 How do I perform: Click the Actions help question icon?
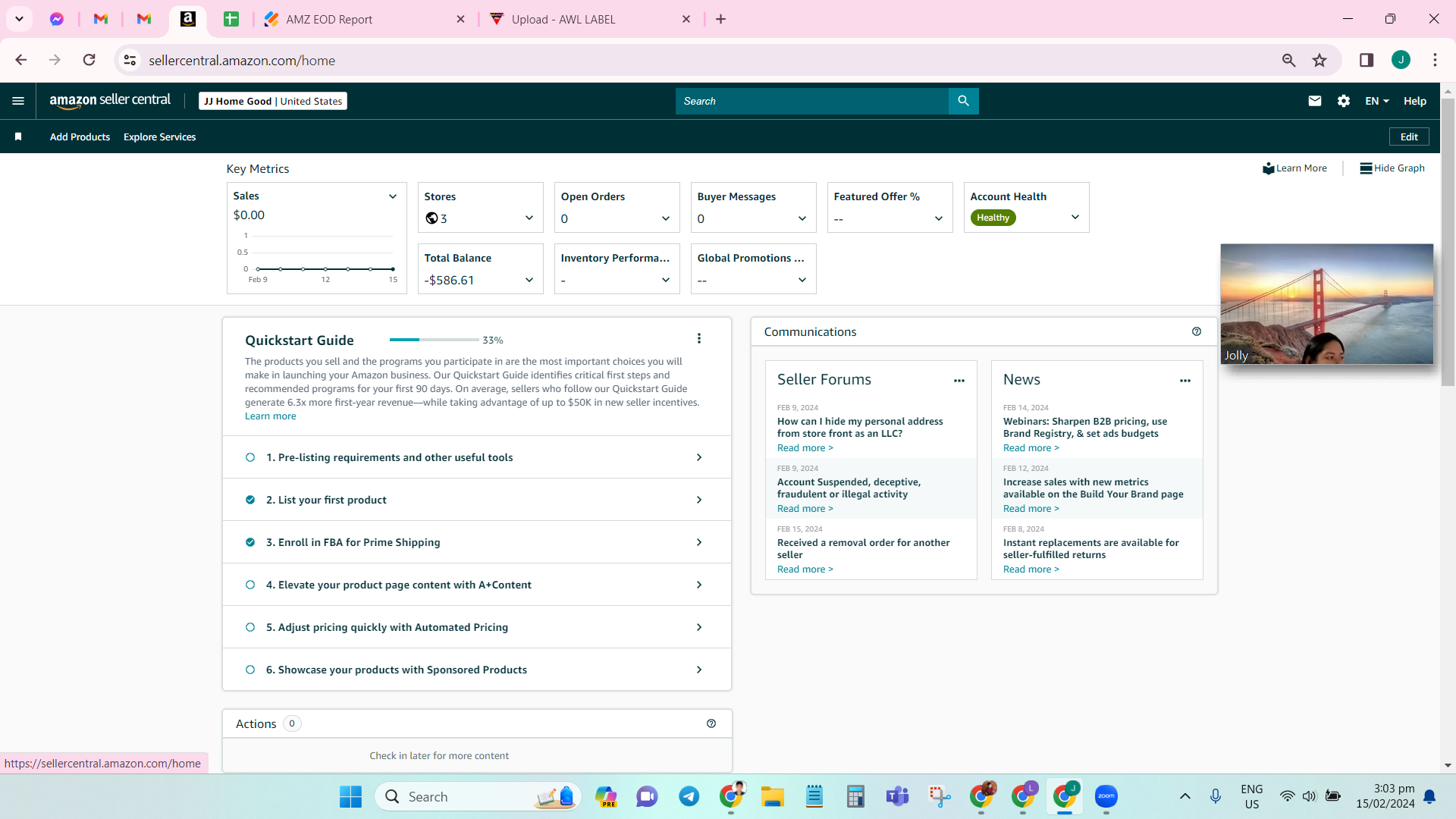point(711,723)
